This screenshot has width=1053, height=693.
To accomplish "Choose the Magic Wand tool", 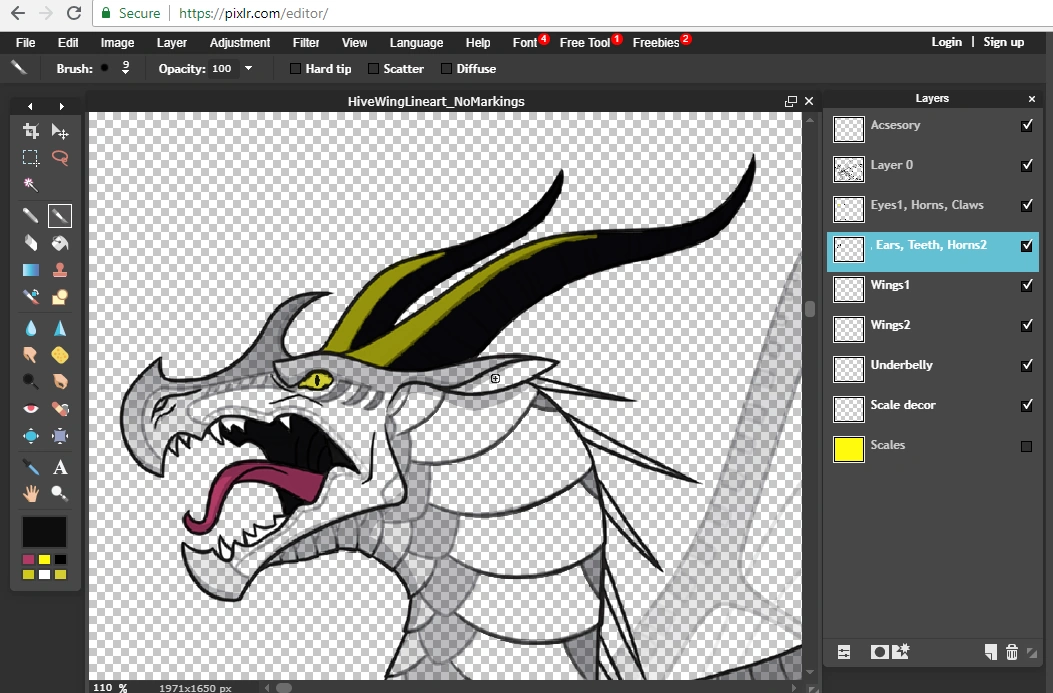I will (x=31, y=185).
